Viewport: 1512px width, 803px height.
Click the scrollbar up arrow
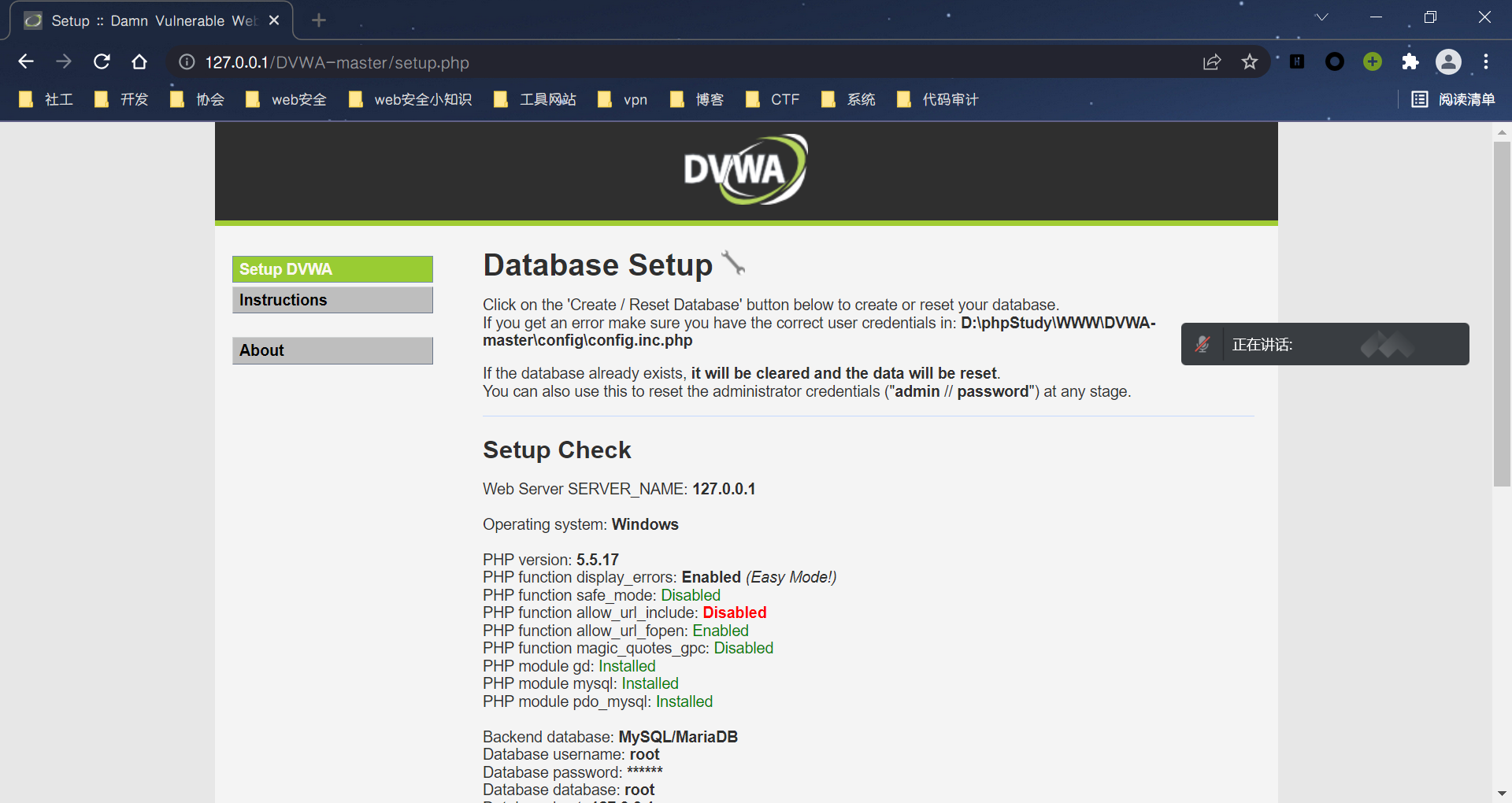pos(1502,131)
